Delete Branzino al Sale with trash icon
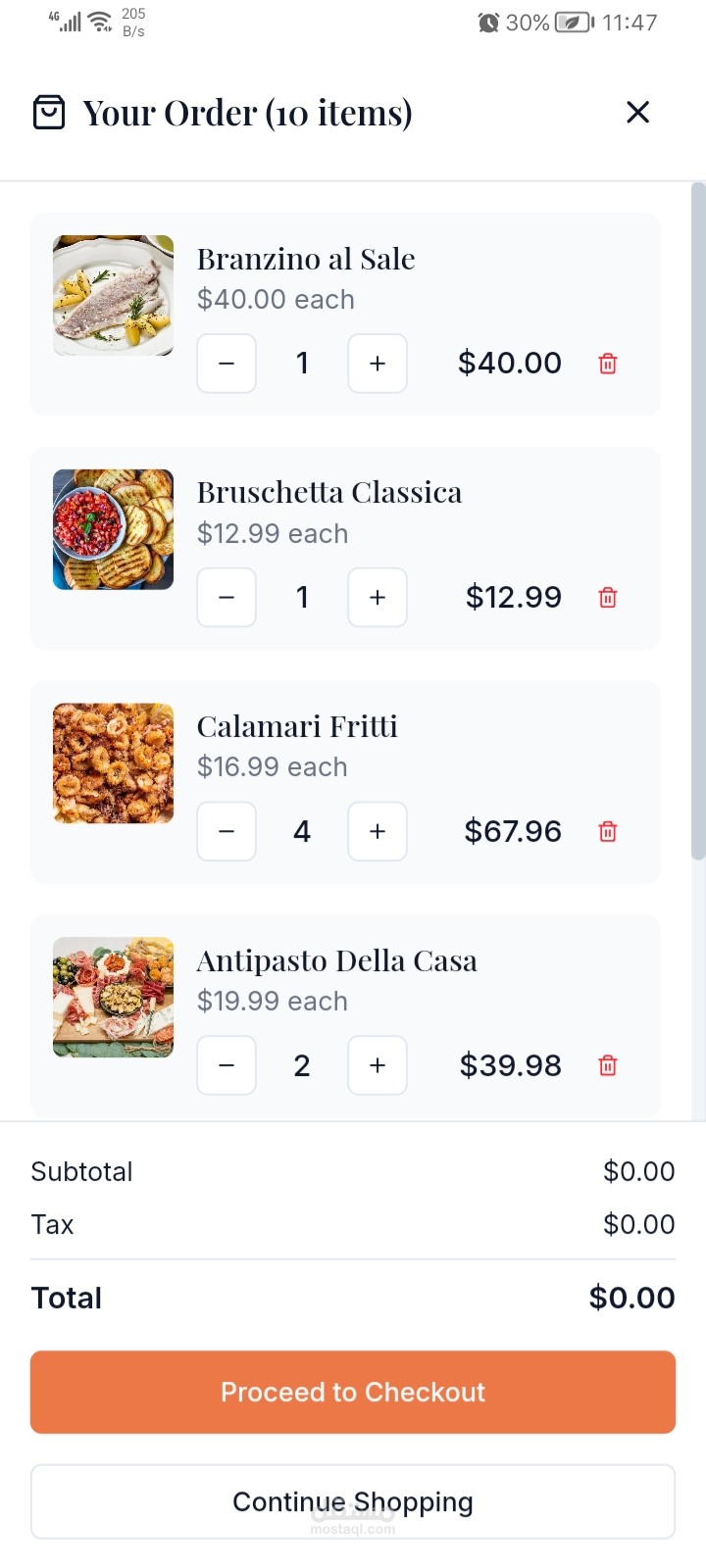The width and height of the screenshot is (706, 1568). click(608, 364)
